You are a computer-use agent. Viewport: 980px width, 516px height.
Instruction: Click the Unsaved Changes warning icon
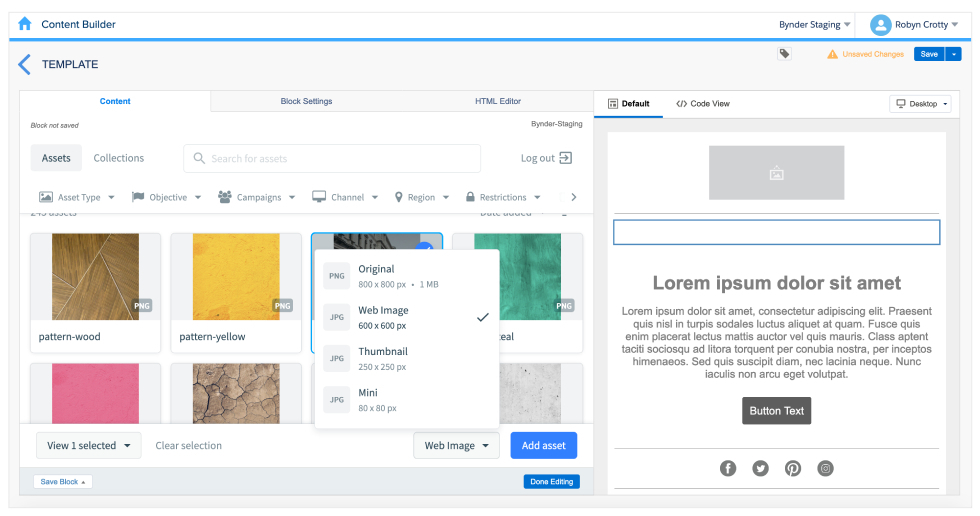(x=832, y=54)
